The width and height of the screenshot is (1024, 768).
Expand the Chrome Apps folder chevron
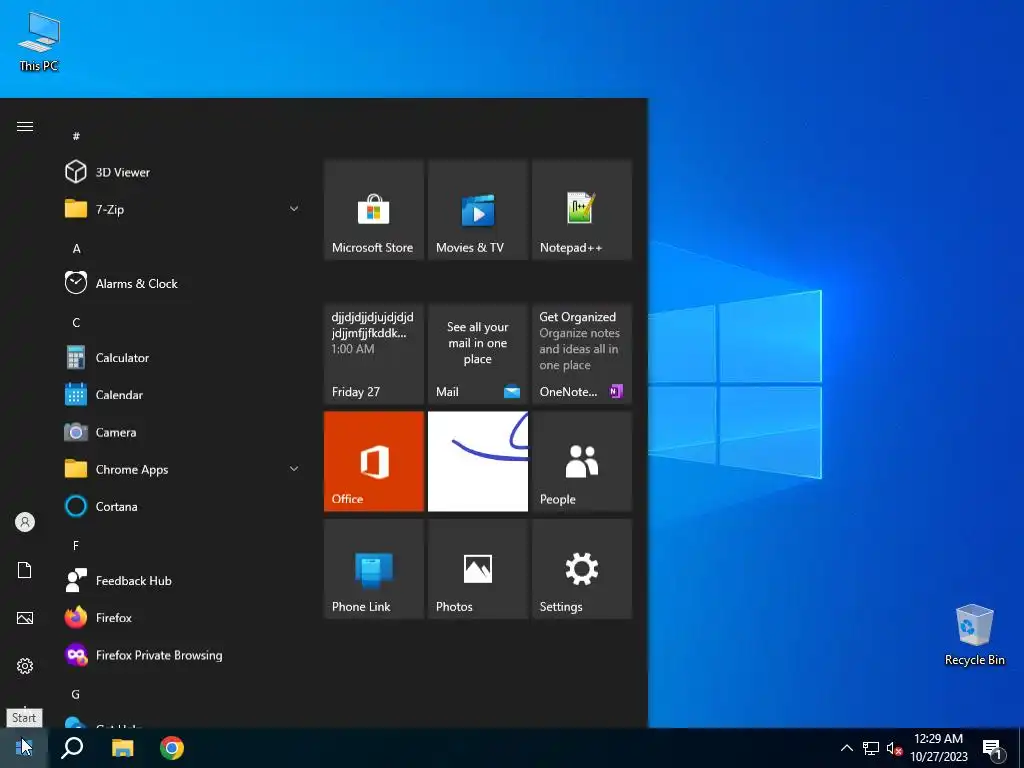point(294,469)
